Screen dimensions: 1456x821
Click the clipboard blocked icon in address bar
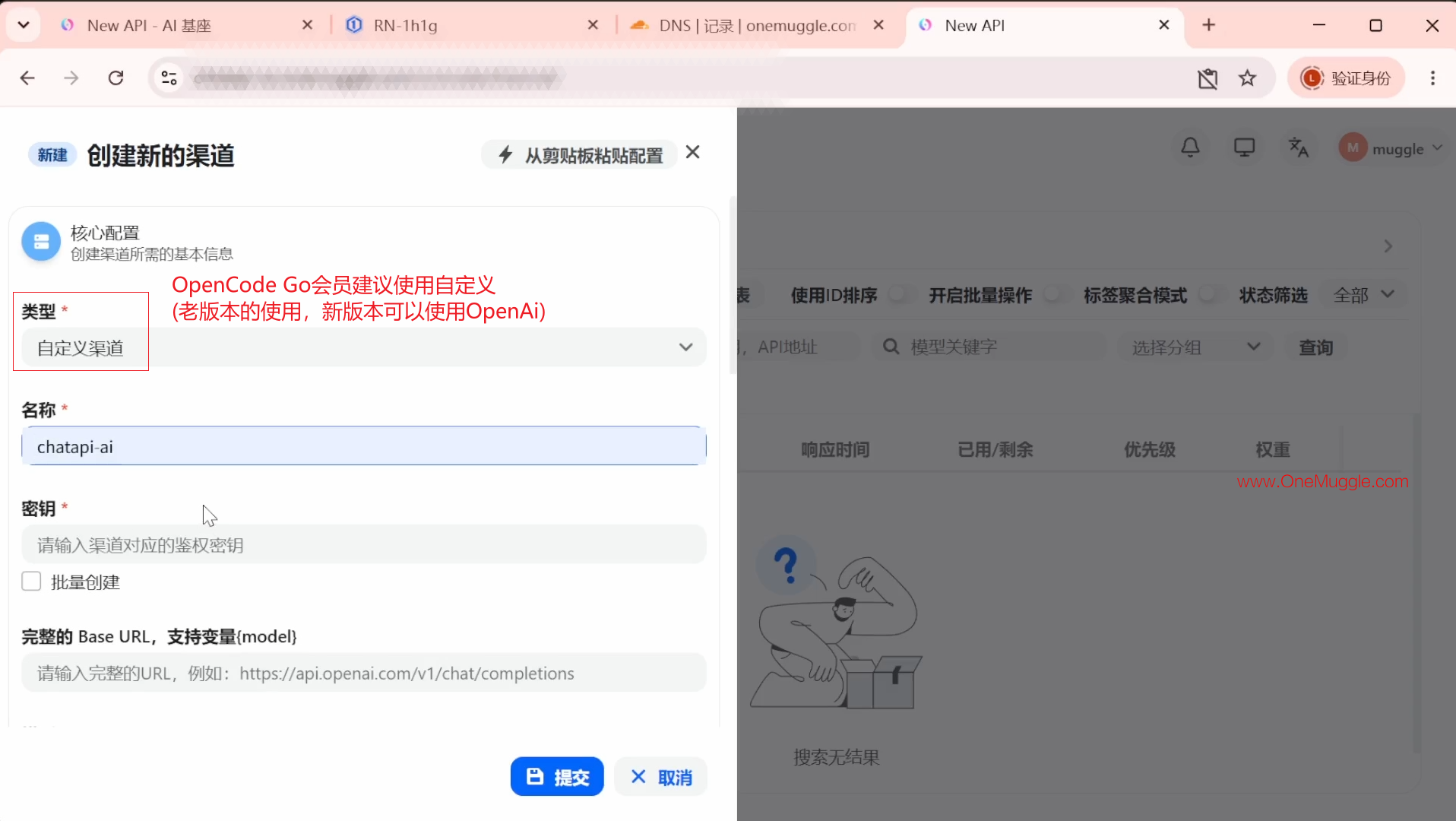(1208, 78)
